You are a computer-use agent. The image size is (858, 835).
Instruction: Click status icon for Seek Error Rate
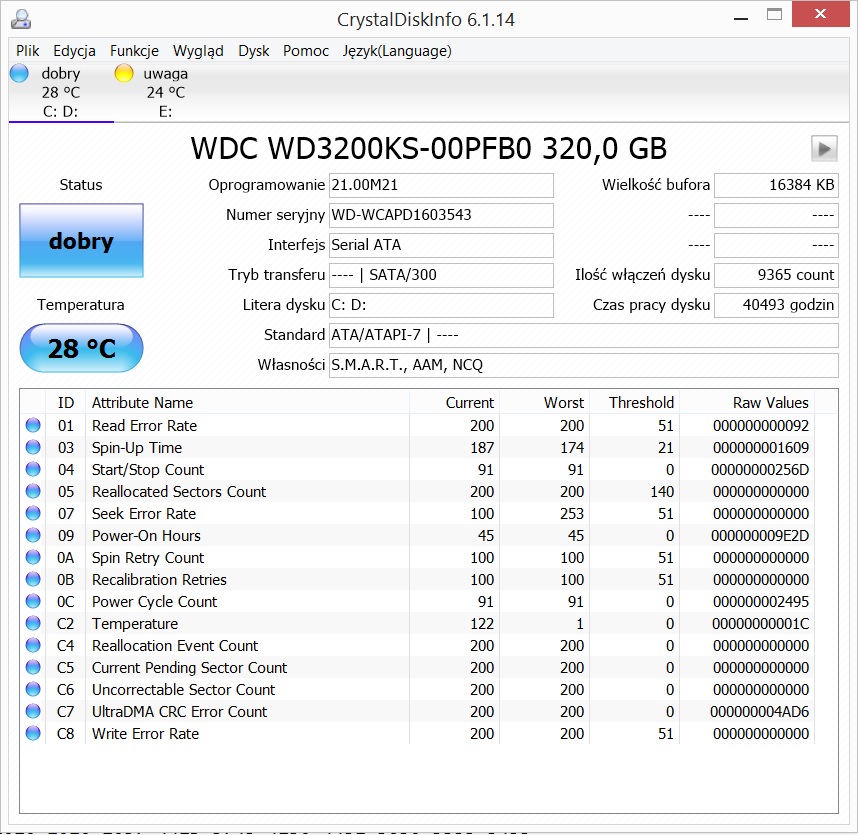[33, 513]
